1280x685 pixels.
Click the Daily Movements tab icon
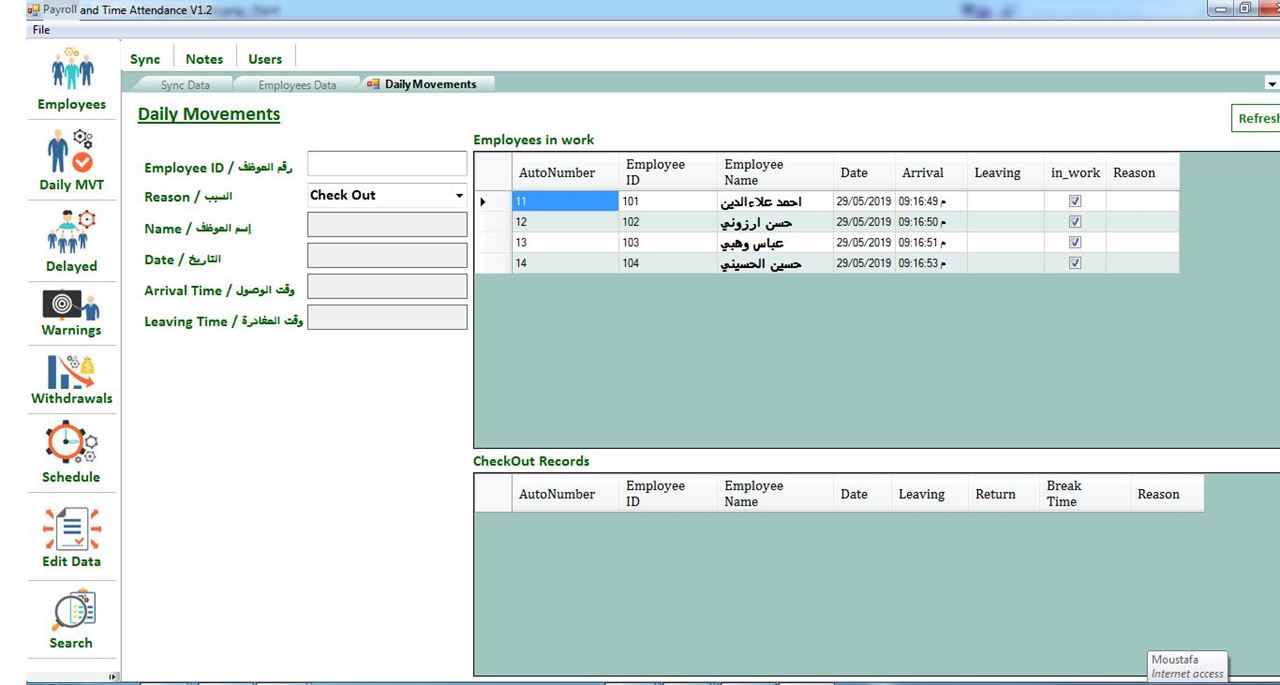[374, 84]
